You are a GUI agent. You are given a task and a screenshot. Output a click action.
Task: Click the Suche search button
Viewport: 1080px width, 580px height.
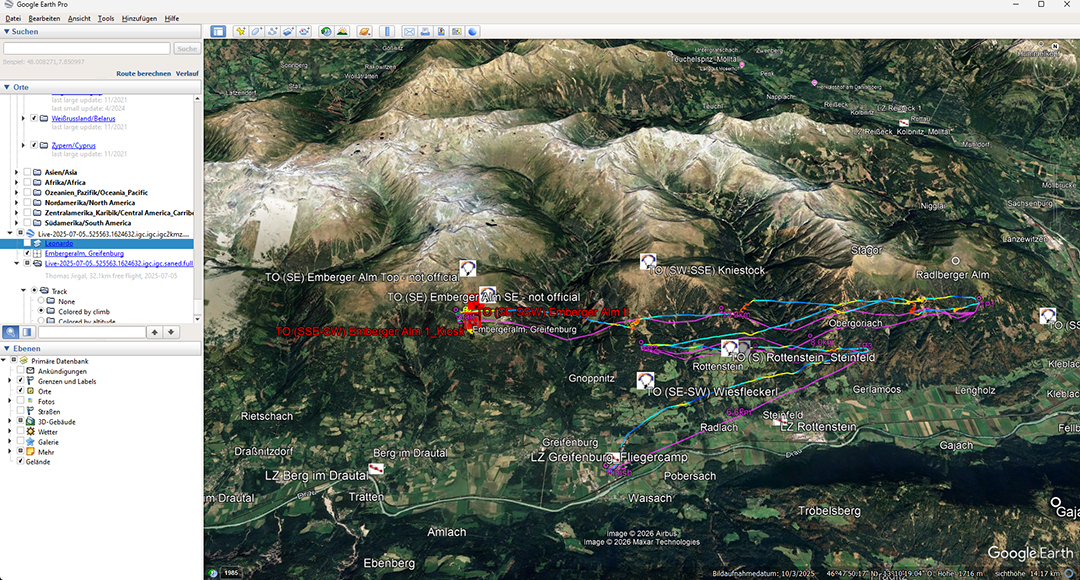pyautogui.click(x=187, y=48)
